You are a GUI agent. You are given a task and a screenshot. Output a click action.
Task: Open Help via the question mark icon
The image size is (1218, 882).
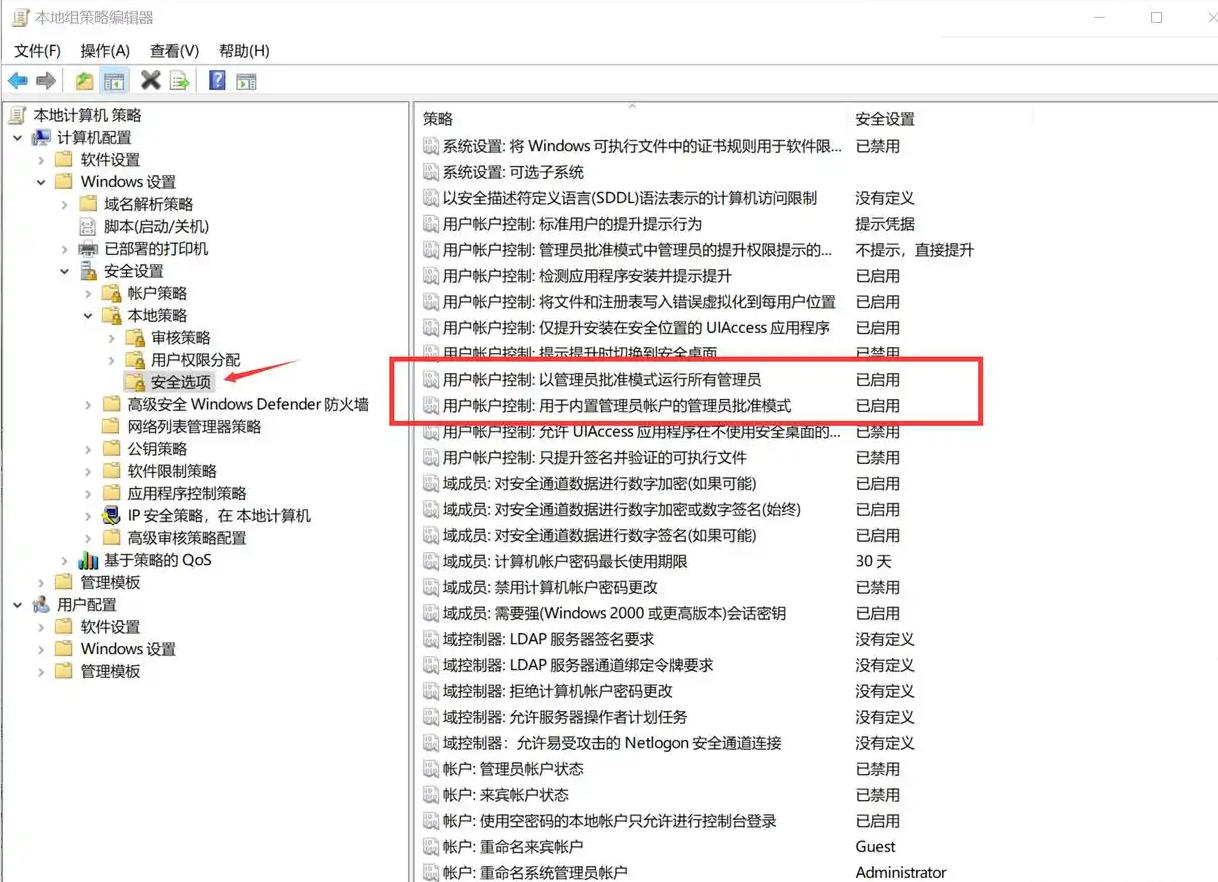pyautogui.click(x=217, y=81)
